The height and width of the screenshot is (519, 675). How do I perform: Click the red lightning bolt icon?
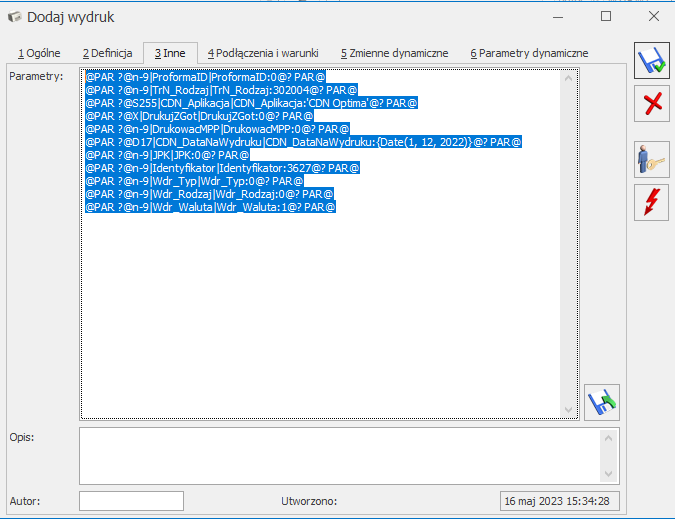(652, 202)
